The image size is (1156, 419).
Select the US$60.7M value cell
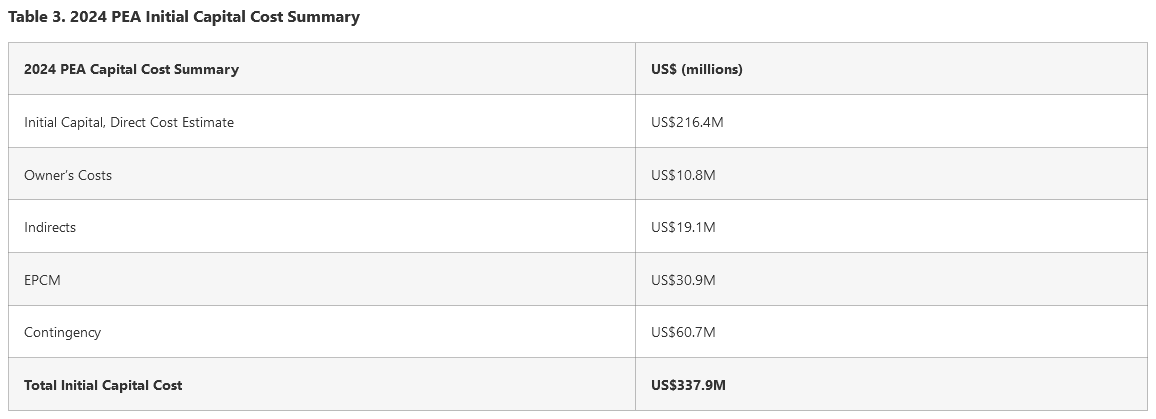(683, 332)
